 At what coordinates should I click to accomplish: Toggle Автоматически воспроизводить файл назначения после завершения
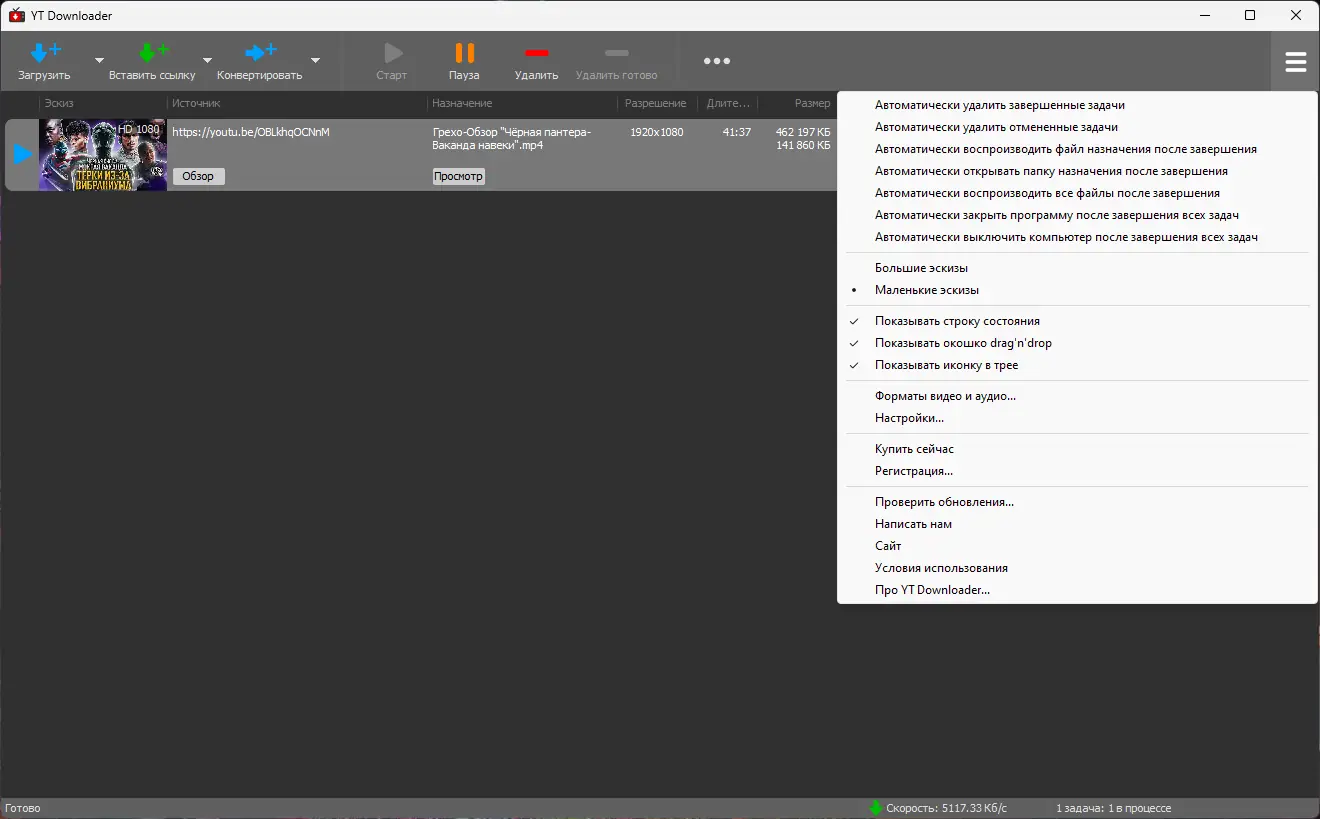(x=1077, y=149)
